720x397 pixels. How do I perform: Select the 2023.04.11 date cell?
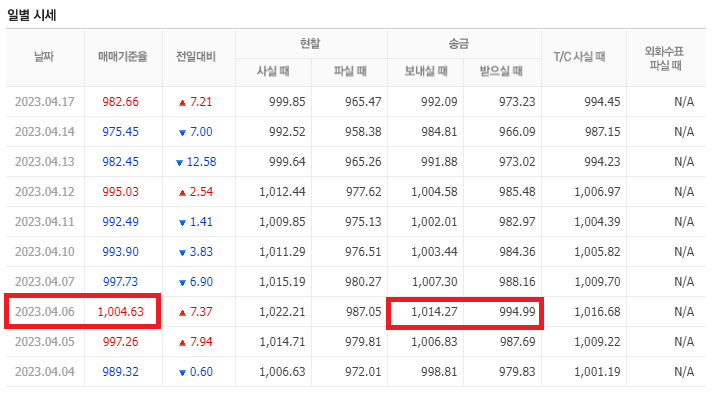[x=45, y=222]
